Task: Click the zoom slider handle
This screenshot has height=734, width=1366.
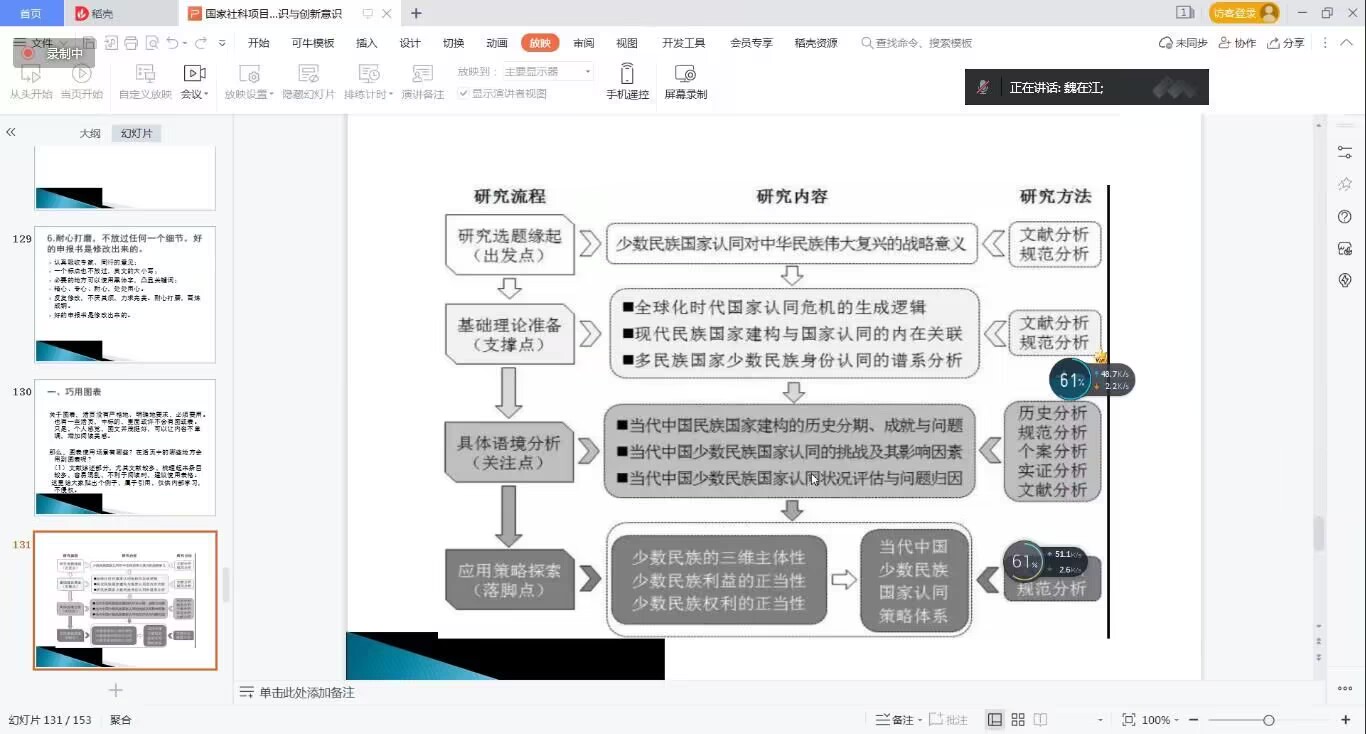Action: click(1268, 720)
